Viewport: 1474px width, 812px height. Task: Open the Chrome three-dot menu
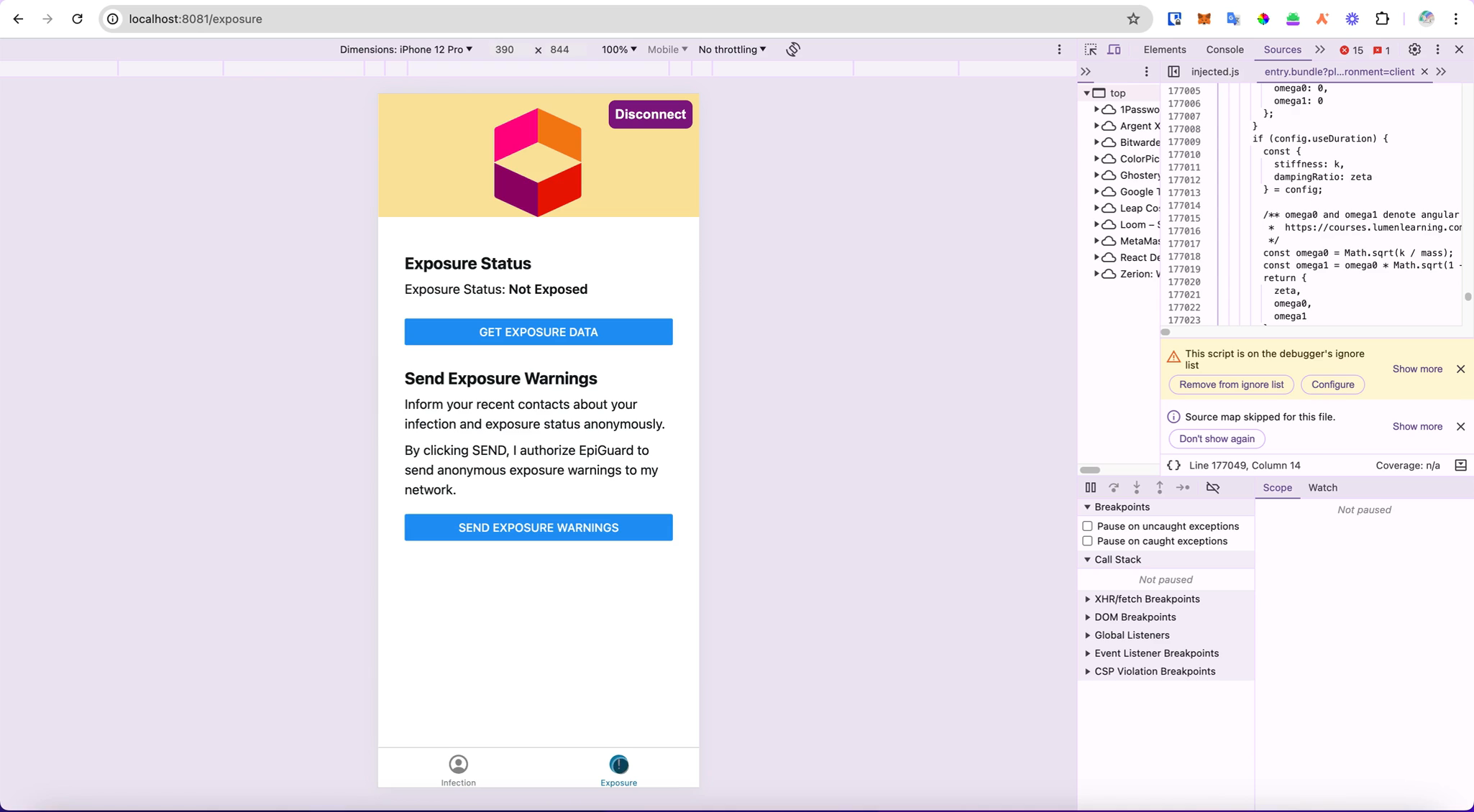tap(1456, 19)
